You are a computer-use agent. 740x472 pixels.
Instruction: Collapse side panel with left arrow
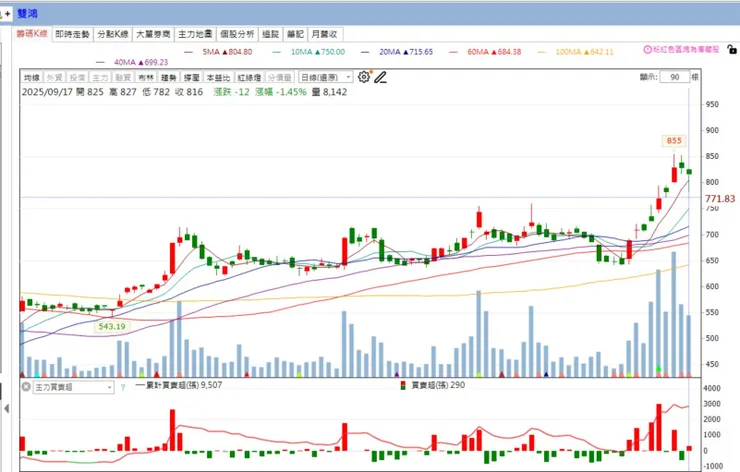[7, 408]
